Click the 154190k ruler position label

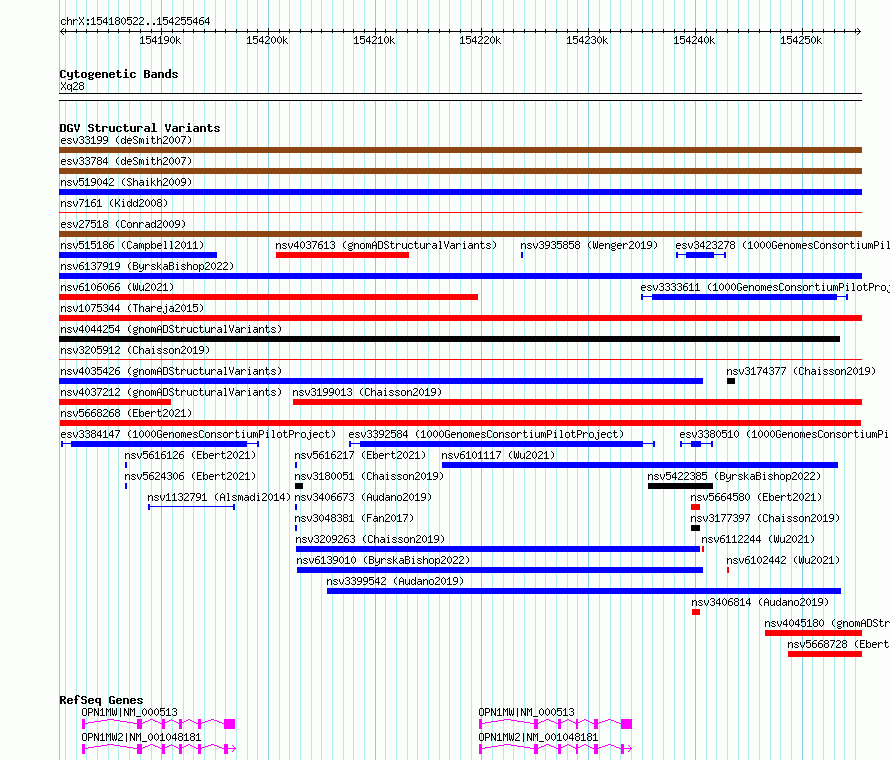point(160,40)
